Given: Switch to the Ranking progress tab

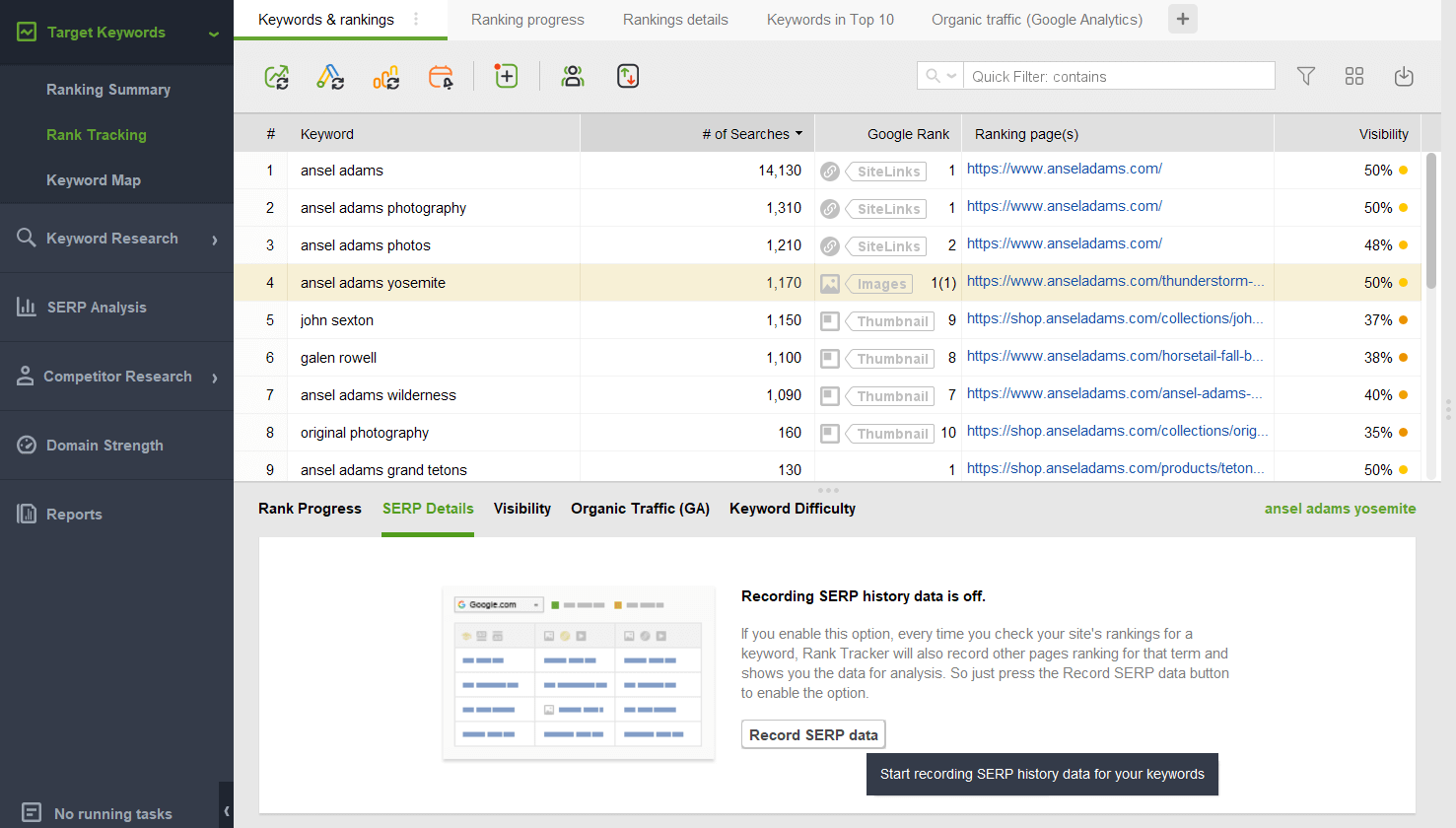Looking at the screenshot, I should (x=527, y=20).
